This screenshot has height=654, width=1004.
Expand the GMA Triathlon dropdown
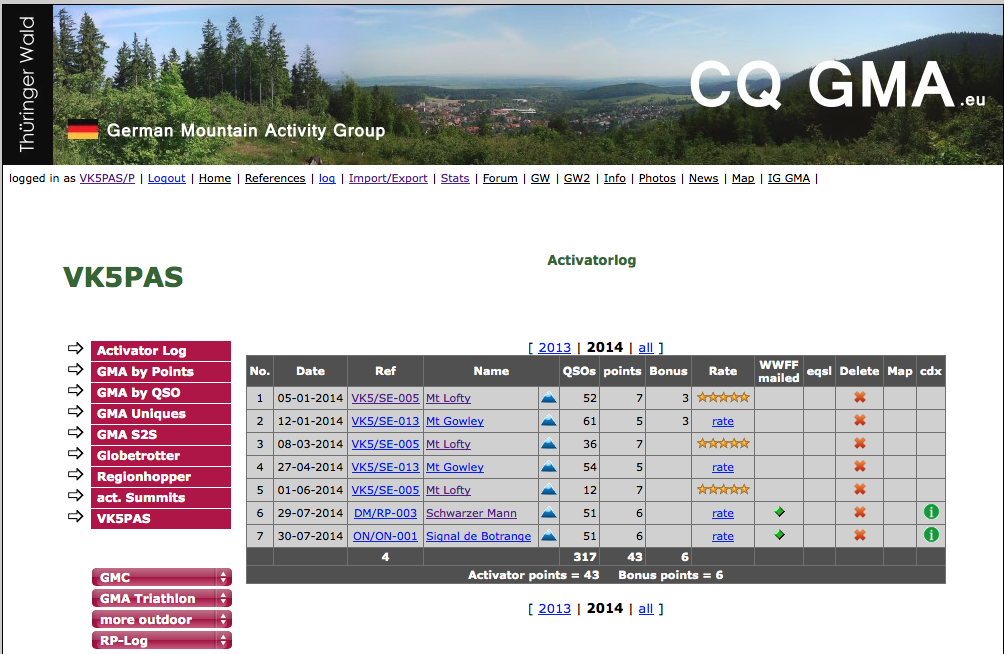tap(162, 598)
